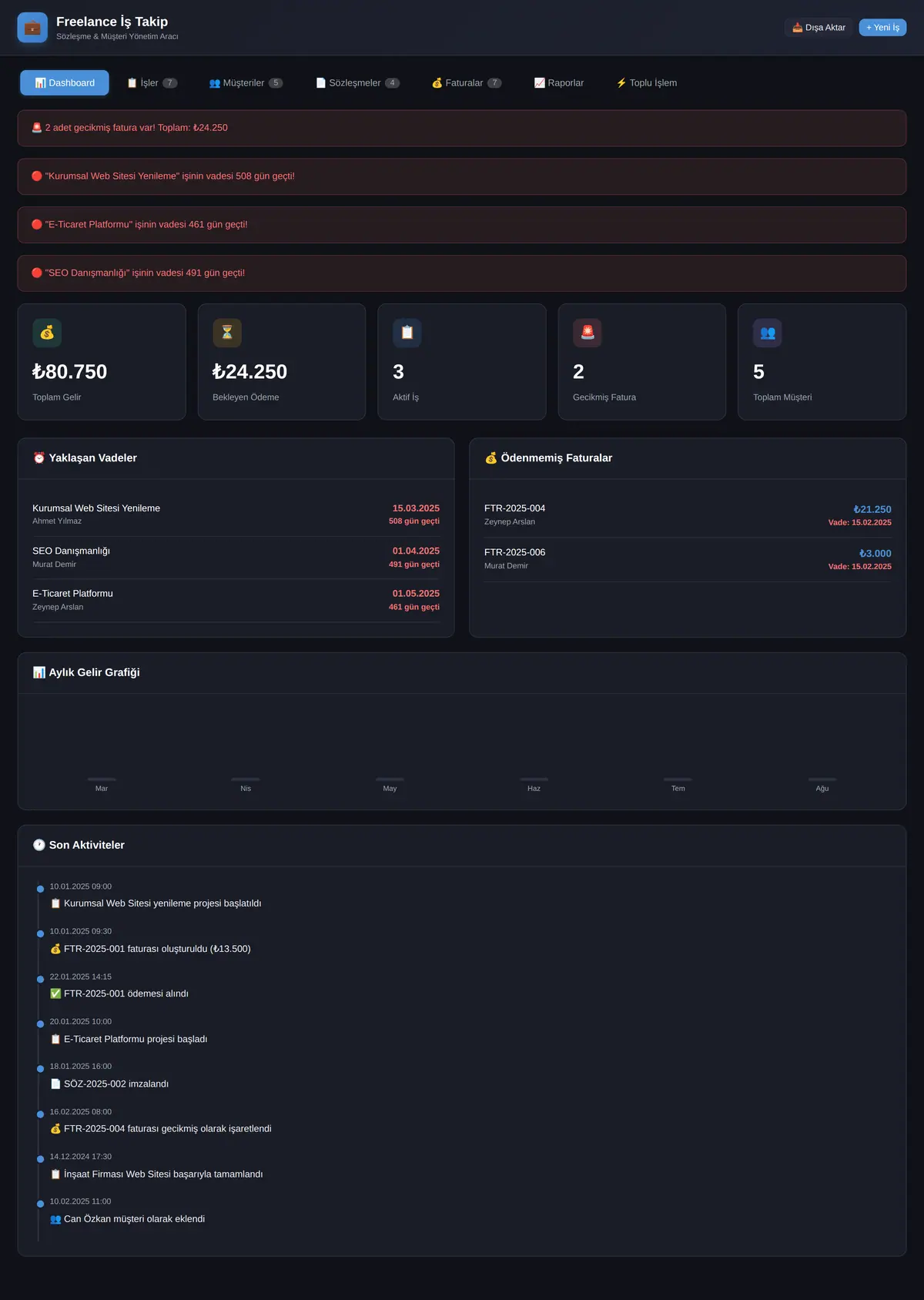This screenshot has width=924, height=1300.
Task: Open unpaid invoice FTR-2025-006
Action: click(688, 559)
